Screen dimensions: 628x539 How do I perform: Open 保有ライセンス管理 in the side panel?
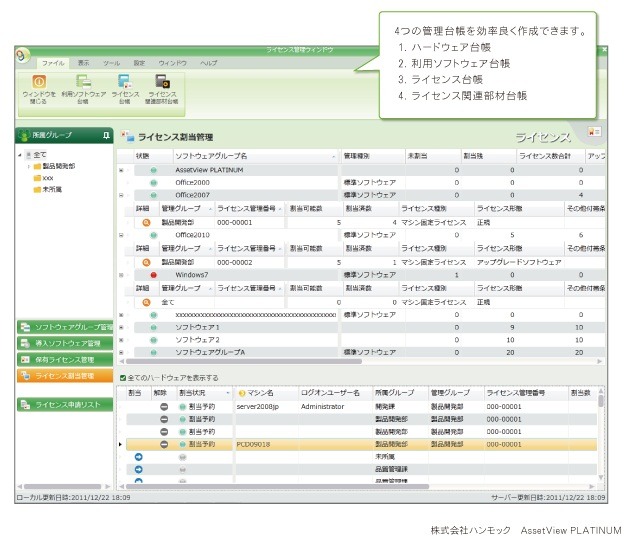65,360
